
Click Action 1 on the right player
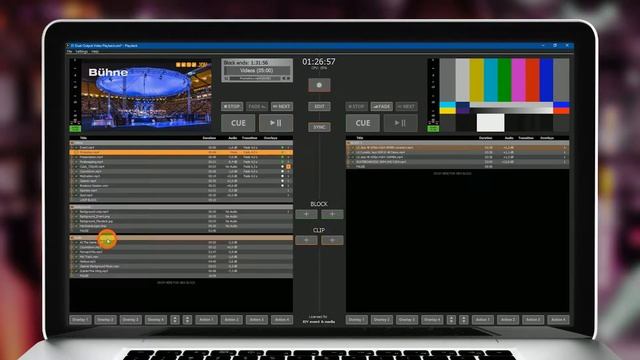pyautogui.click(x=483, y=320)
